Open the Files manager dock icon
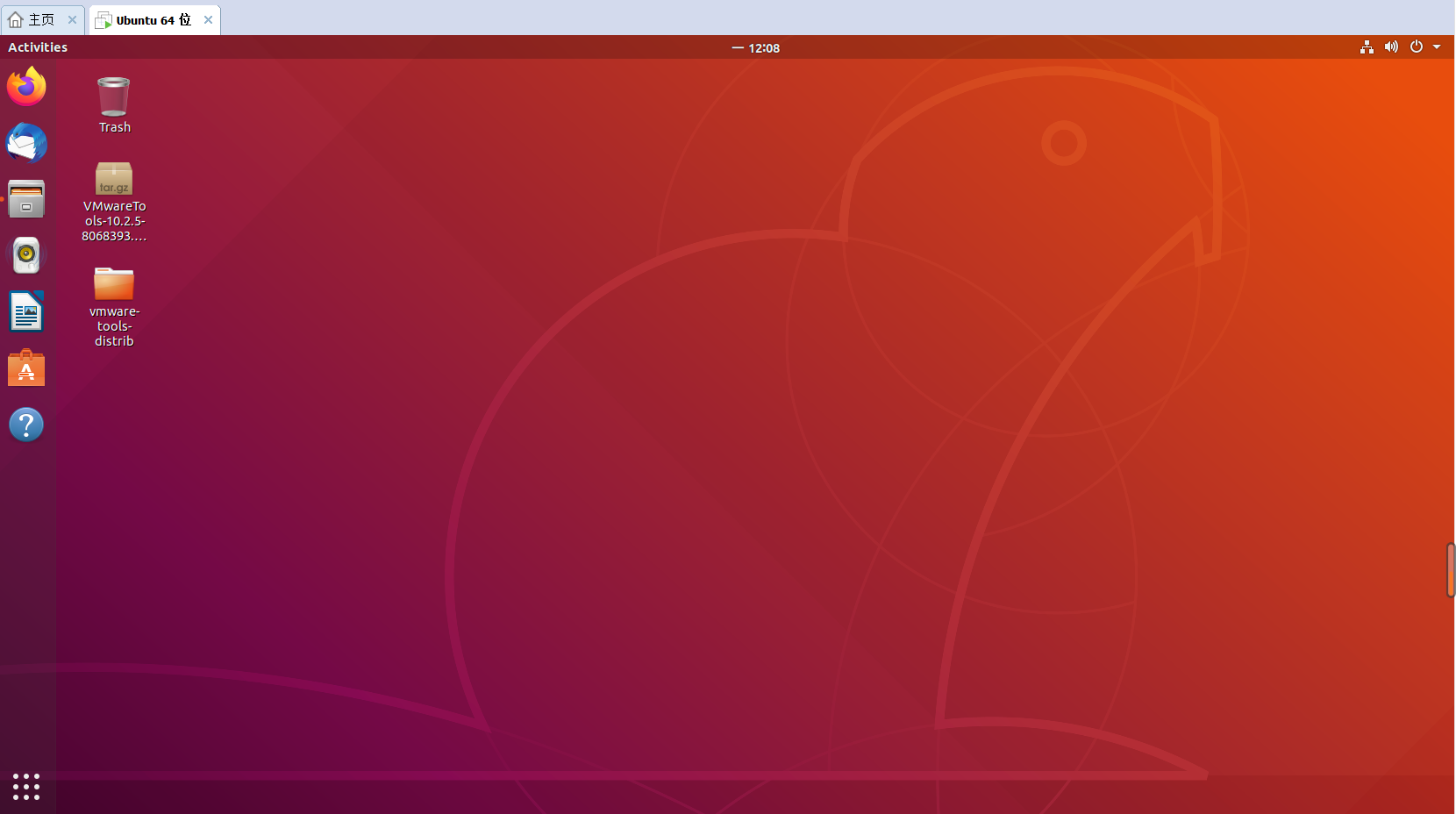The height and width of the screenshot is (814, 1456). (x=26, y=199)
